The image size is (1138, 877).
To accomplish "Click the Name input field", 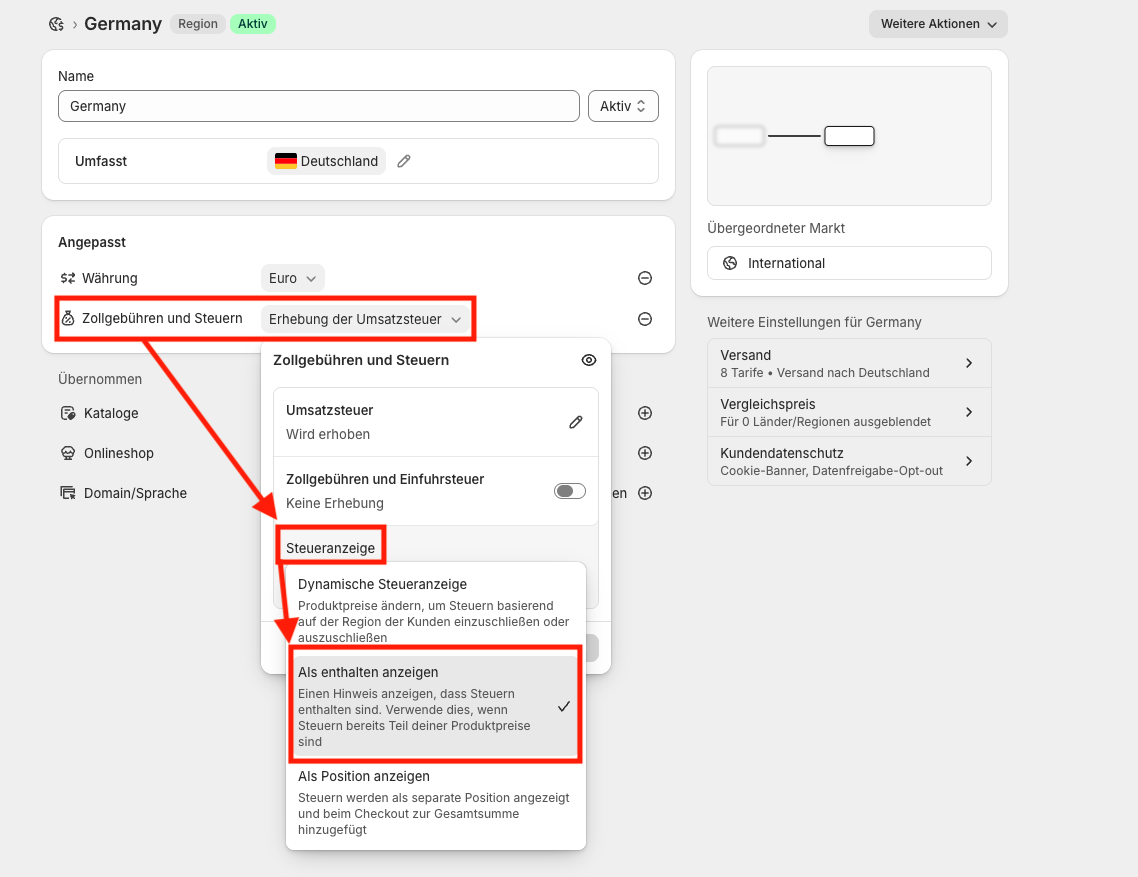I will (319, 106).
